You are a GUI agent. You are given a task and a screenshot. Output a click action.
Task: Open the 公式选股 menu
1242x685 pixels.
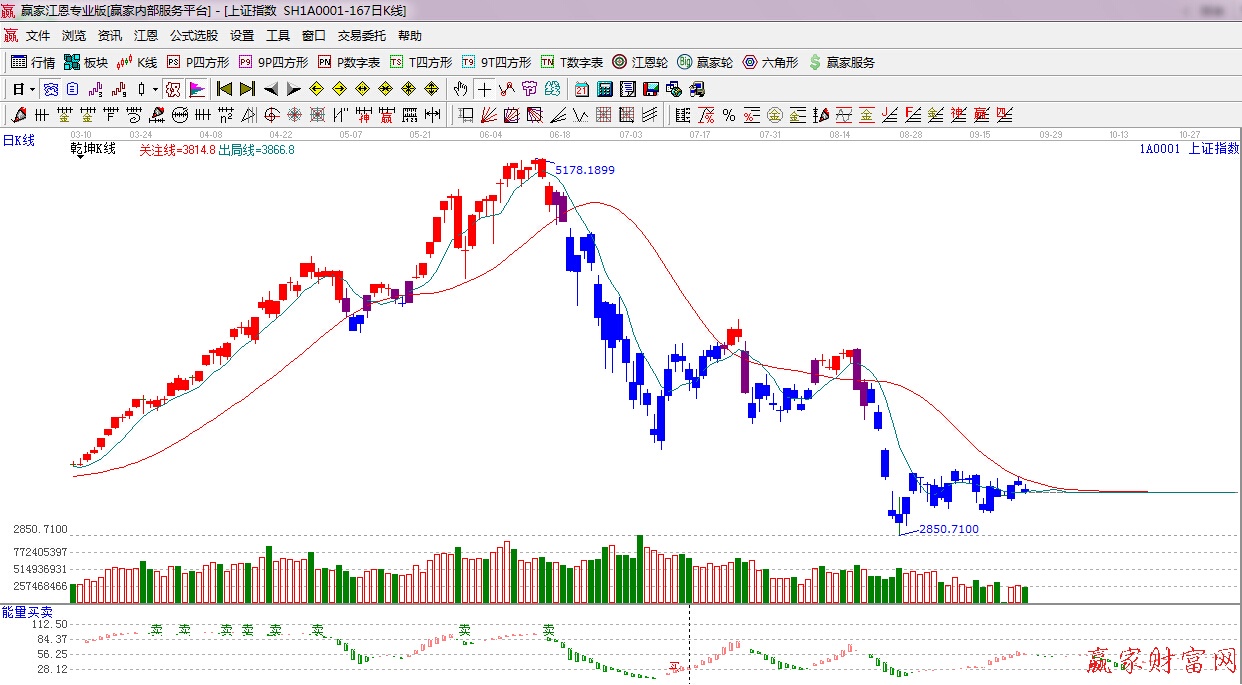pyautogui.click(x=193, y=36)
